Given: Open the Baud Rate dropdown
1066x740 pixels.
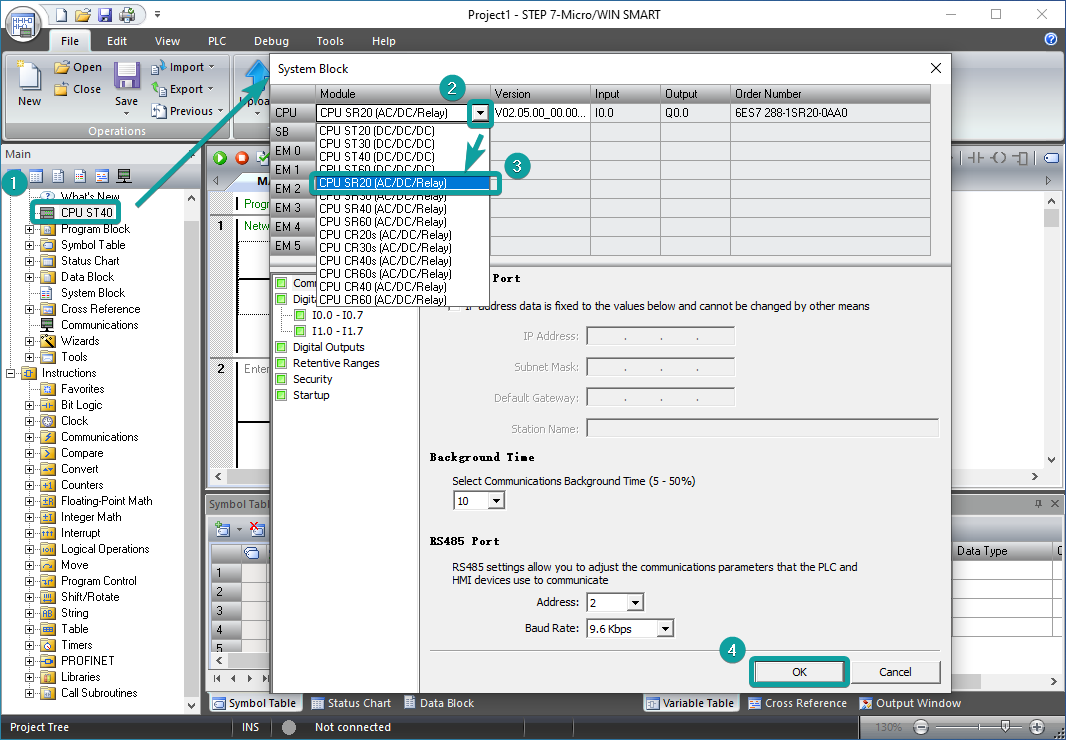Looking at the screenshot, I should coord(666,628).
